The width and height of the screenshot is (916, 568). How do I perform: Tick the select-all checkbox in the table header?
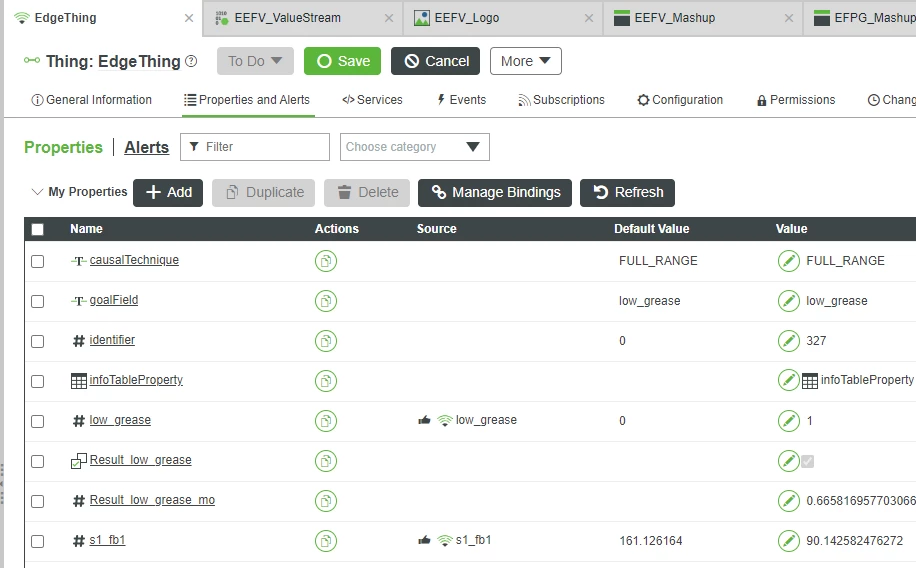(37, 229)
